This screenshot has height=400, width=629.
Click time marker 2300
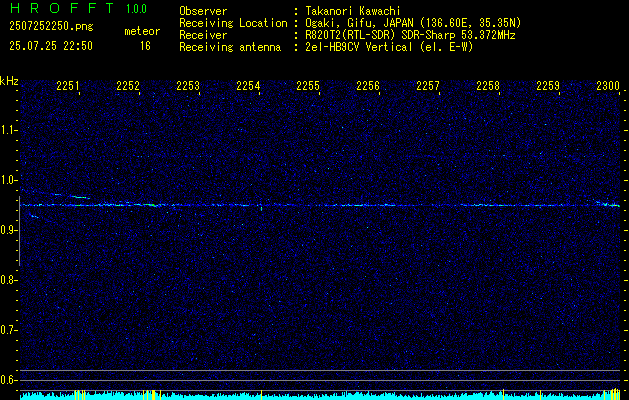click(608, 85)
